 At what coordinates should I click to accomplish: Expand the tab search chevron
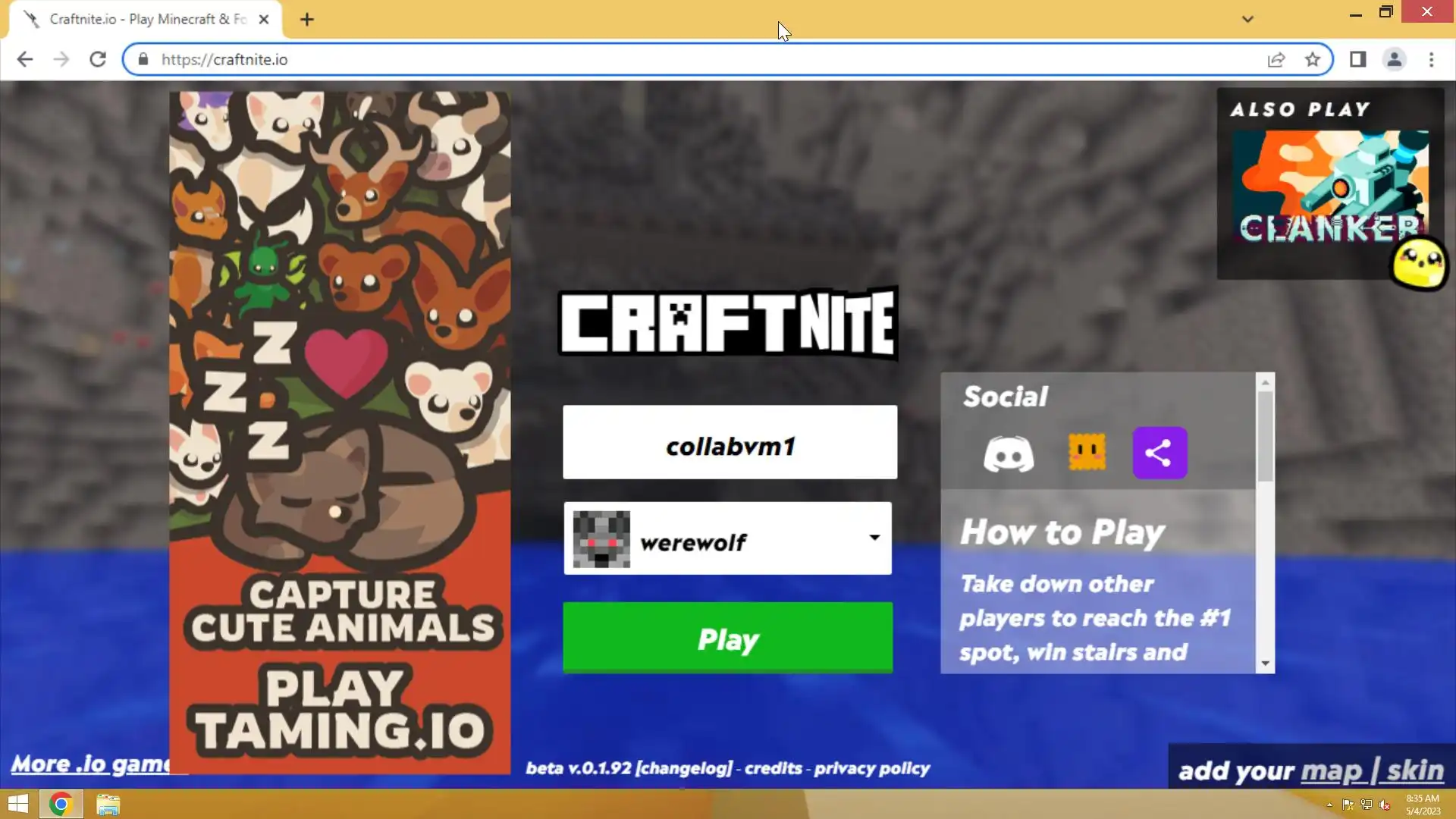pos(1247,19)
